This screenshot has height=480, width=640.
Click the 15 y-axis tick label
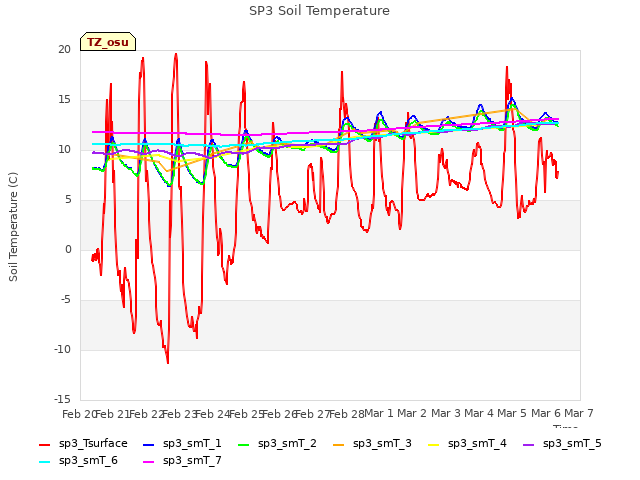64,100
